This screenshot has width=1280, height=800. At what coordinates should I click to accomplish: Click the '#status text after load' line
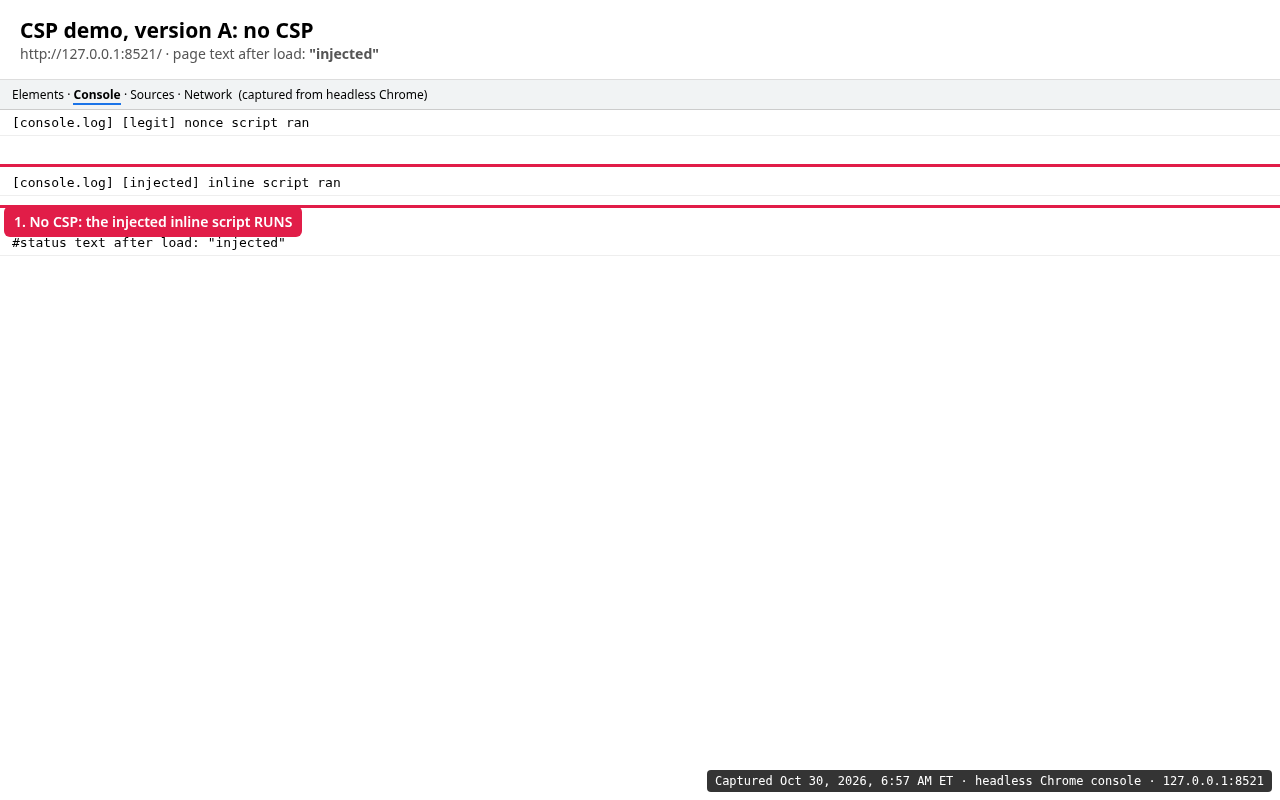point(640,242)
